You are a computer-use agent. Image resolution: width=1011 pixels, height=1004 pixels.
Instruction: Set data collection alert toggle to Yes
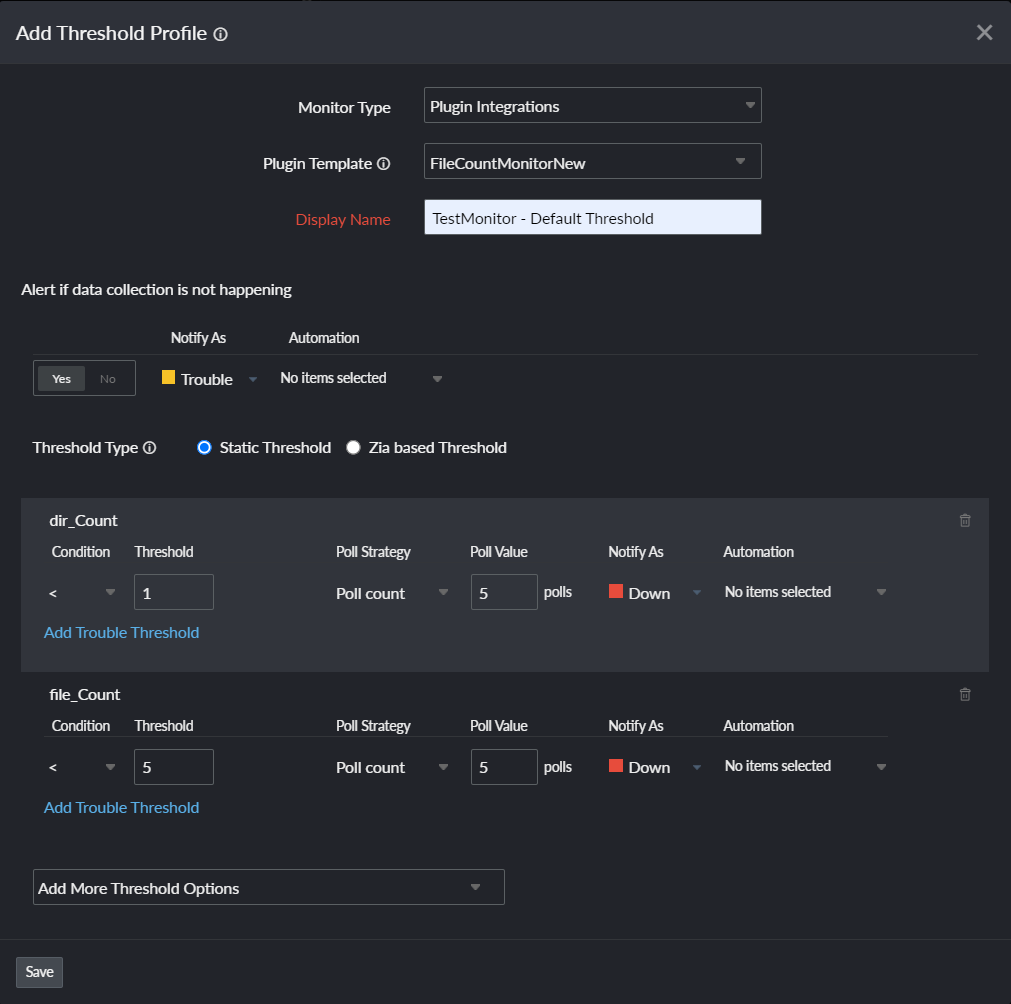pyautogui.click(x=62, y=379)
